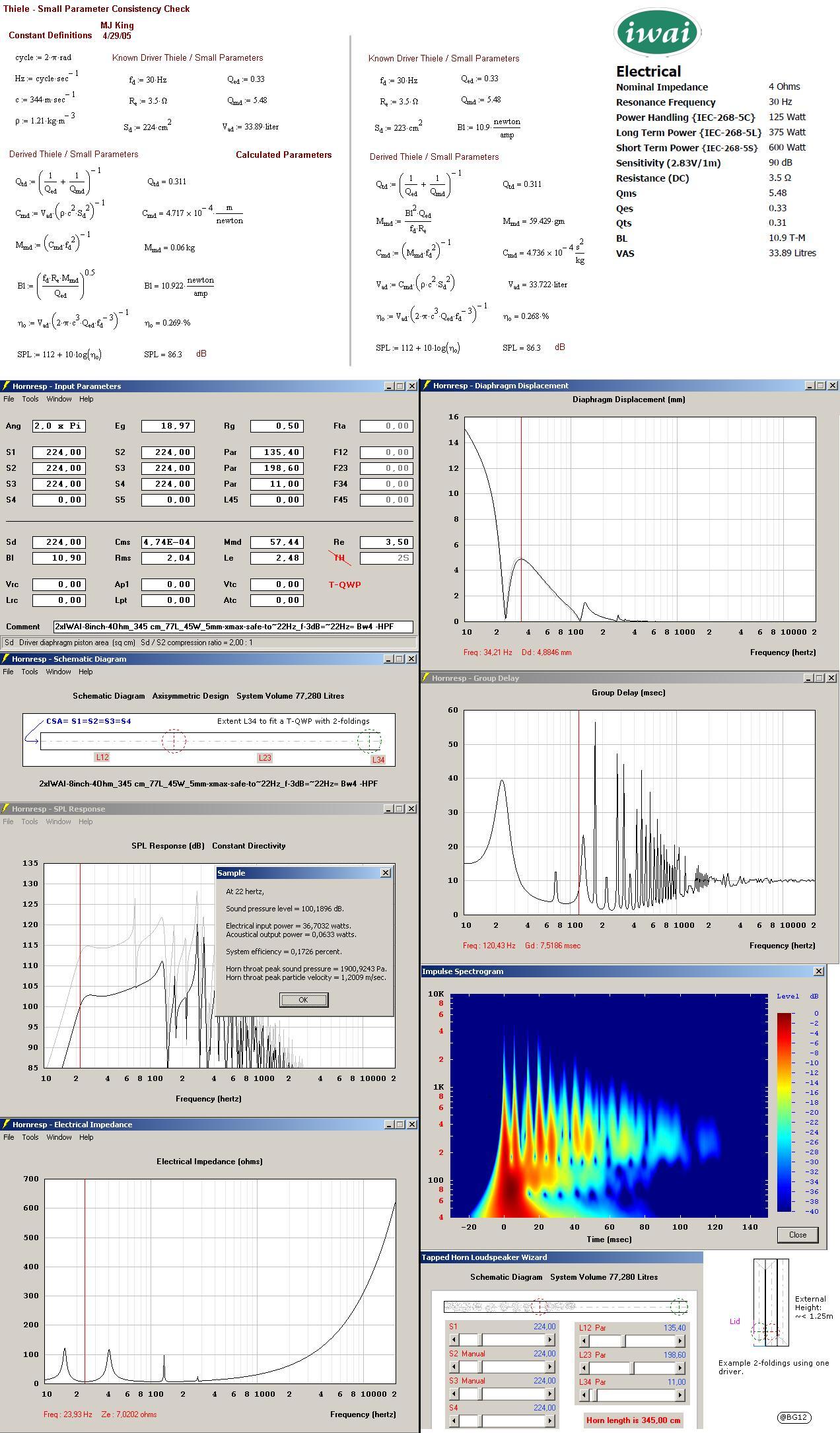Open Window menu in Electrical Impedance window
Image resolution: width=840 pixels, height=1433 pixels.
click(59, 1137)
